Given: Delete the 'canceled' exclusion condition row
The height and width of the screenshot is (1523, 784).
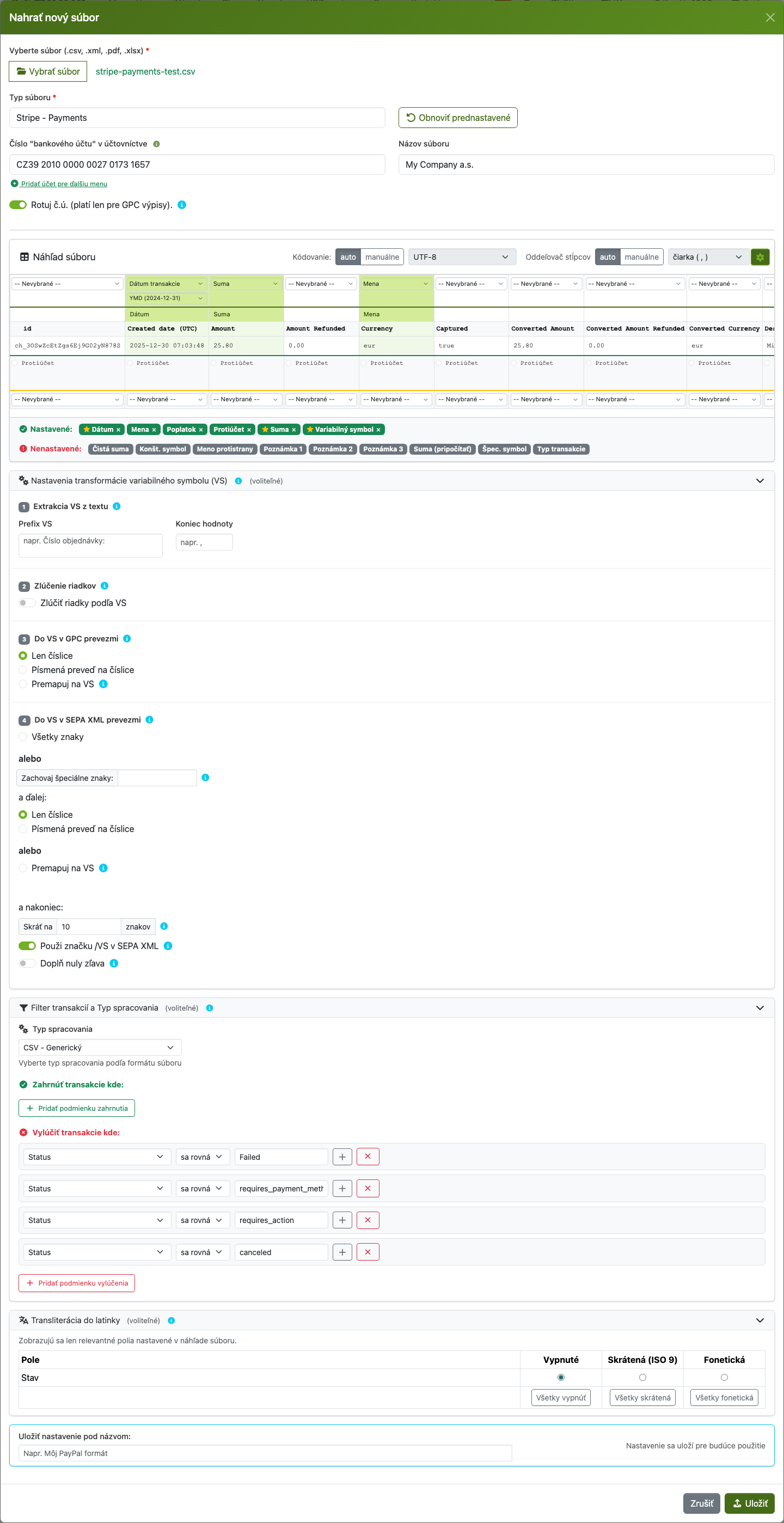Looking at the screenshot, I should point(367,1252).
